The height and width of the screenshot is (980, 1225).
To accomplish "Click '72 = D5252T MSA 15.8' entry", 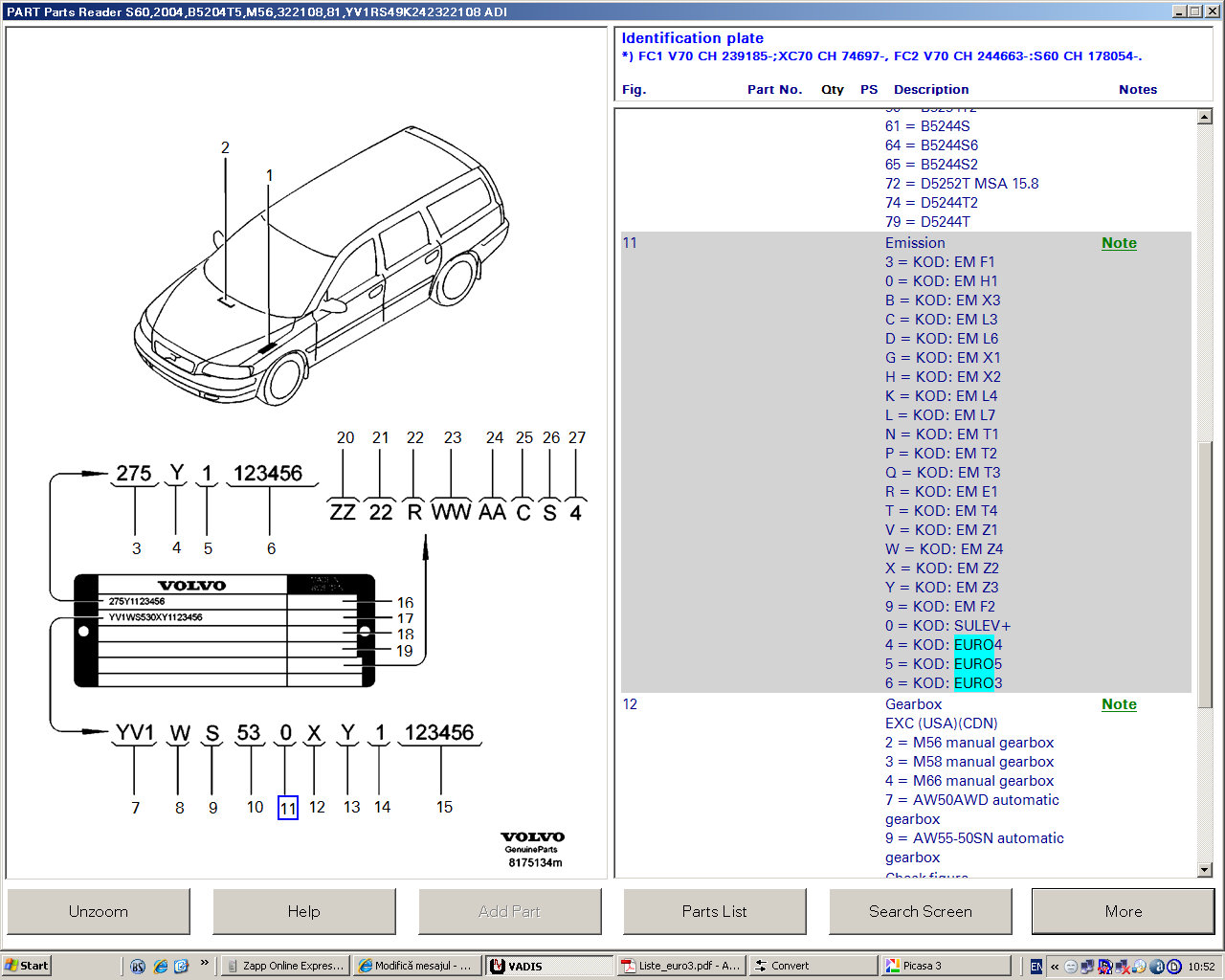I will [x=962, y=184].
